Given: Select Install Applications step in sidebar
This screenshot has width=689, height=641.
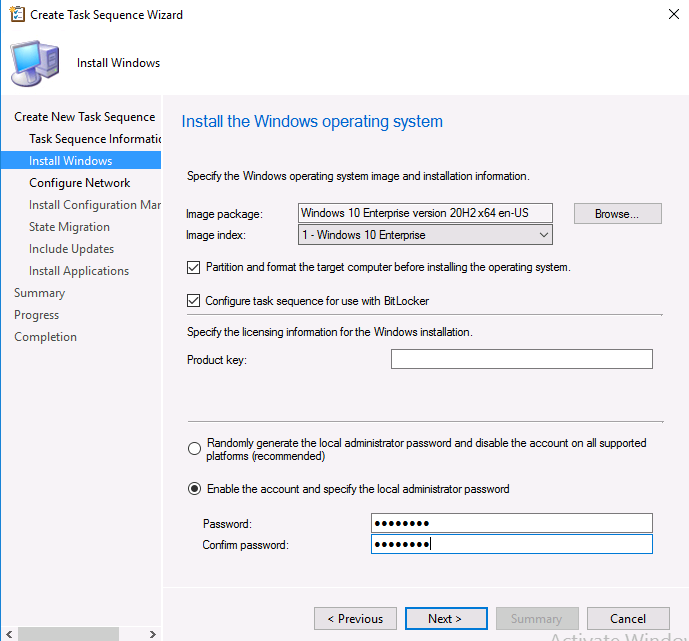Looking at the screenshot, I should (79, 271).
